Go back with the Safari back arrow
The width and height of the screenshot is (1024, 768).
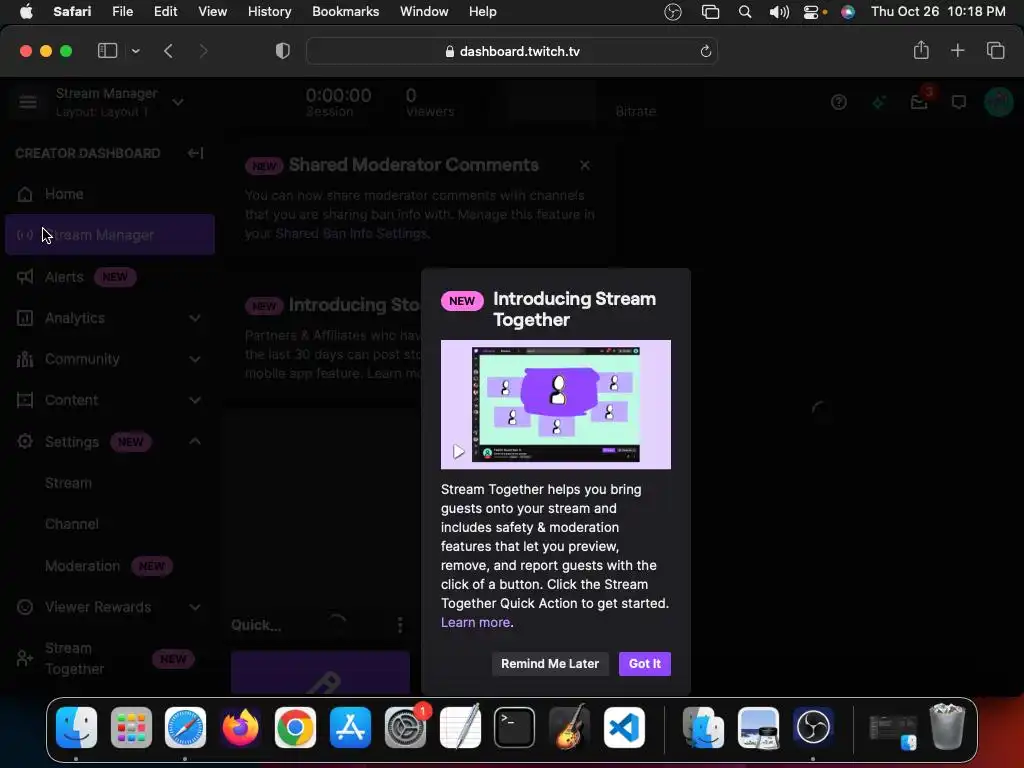(x=168, y=51)
